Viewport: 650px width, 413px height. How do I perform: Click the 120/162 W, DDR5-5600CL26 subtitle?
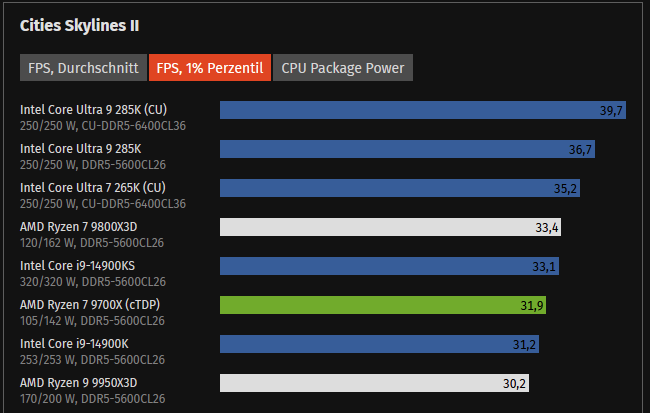pos(92,243)
